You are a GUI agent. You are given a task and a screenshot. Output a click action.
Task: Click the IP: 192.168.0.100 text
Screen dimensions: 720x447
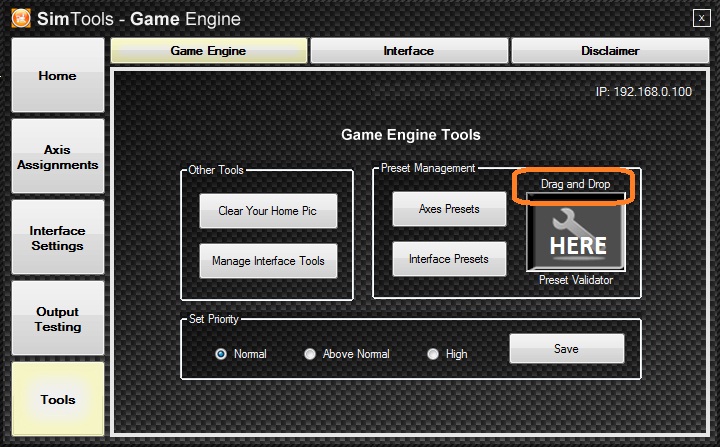click(x=644, y=92)
